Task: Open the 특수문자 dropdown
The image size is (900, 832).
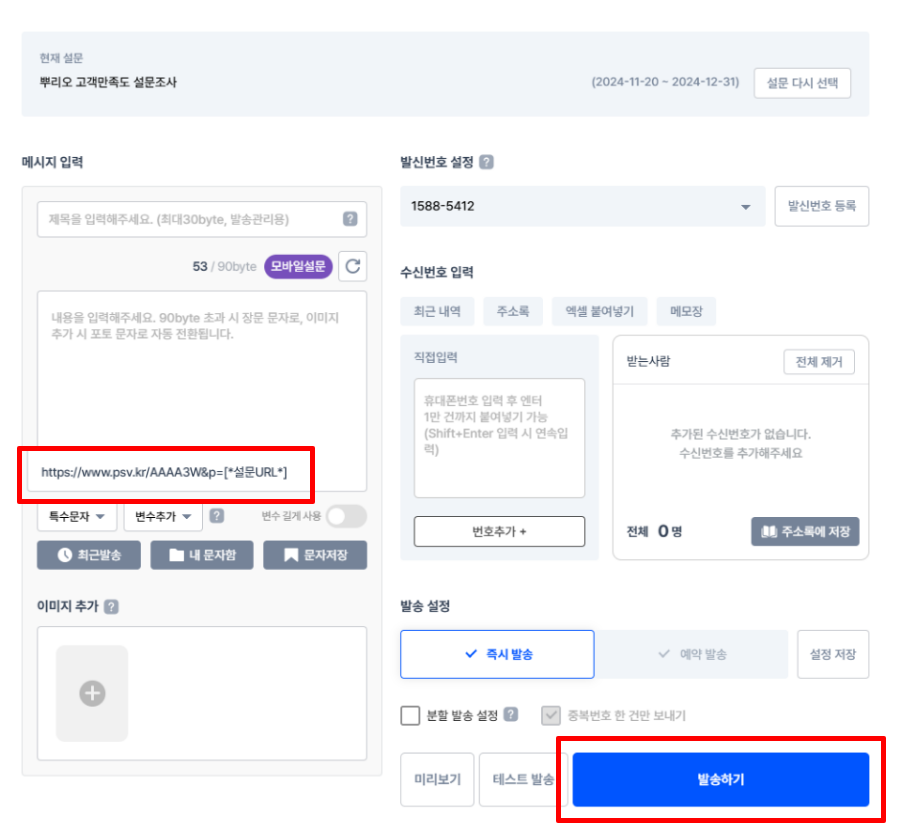Action: (x=77, y=516)
